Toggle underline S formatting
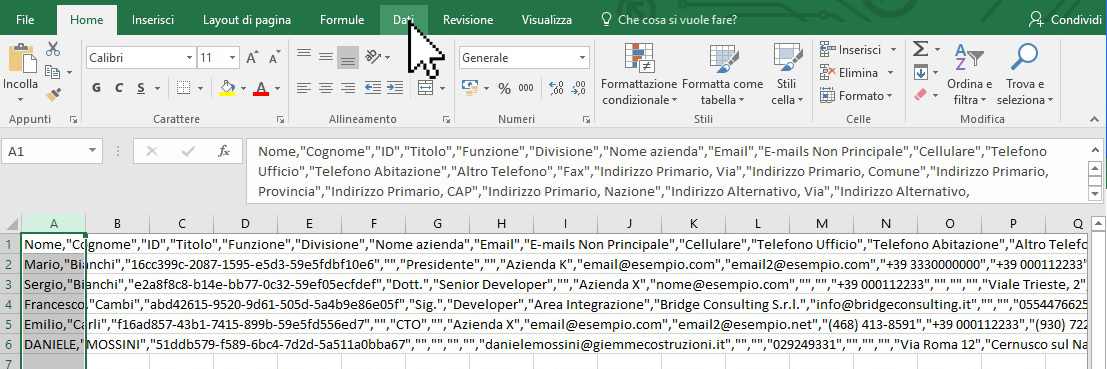This screenshot has height=369, width=1107. (x=140, y=88)
